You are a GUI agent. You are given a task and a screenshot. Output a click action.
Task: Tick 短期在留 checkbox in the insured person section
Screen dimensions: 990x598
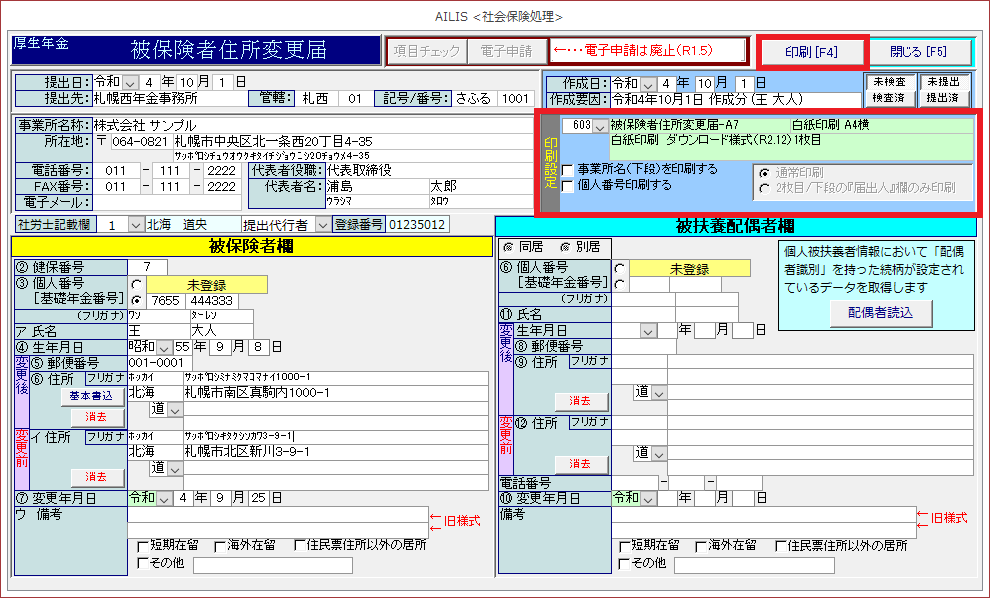[143, 546]
